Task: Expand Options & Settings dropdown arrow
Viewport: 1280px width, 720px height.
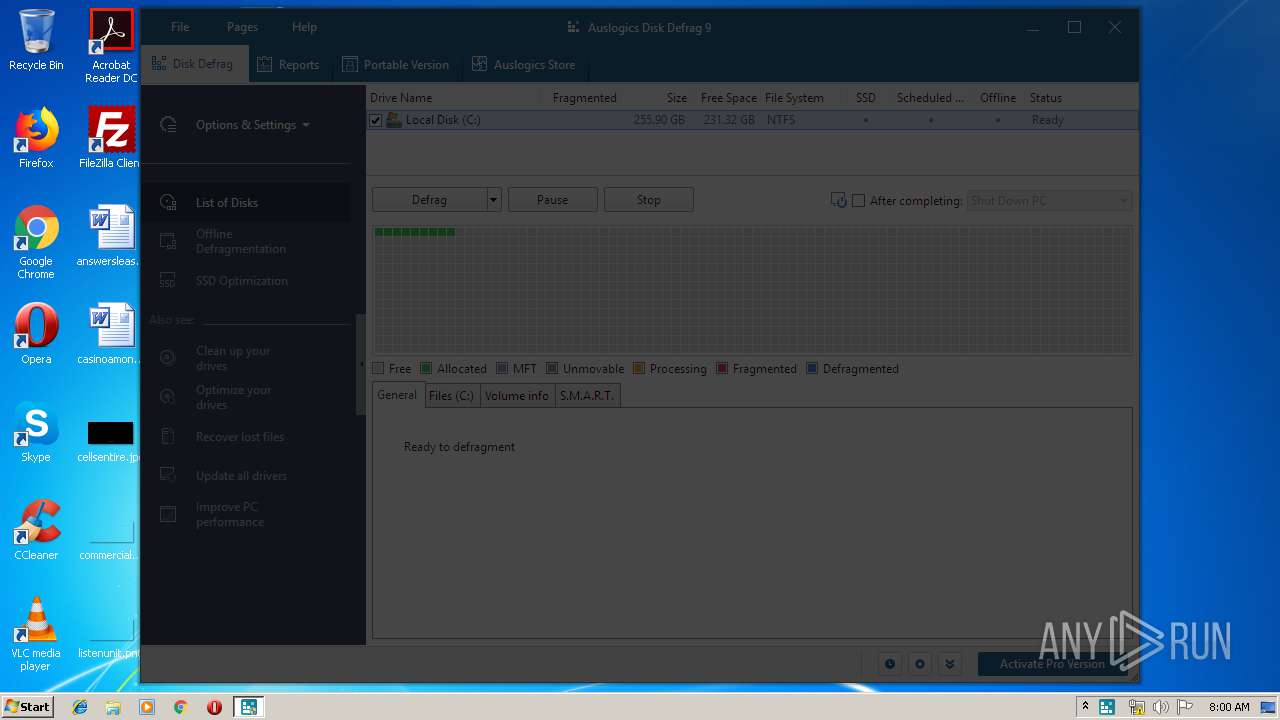Action: coord(306,125)
